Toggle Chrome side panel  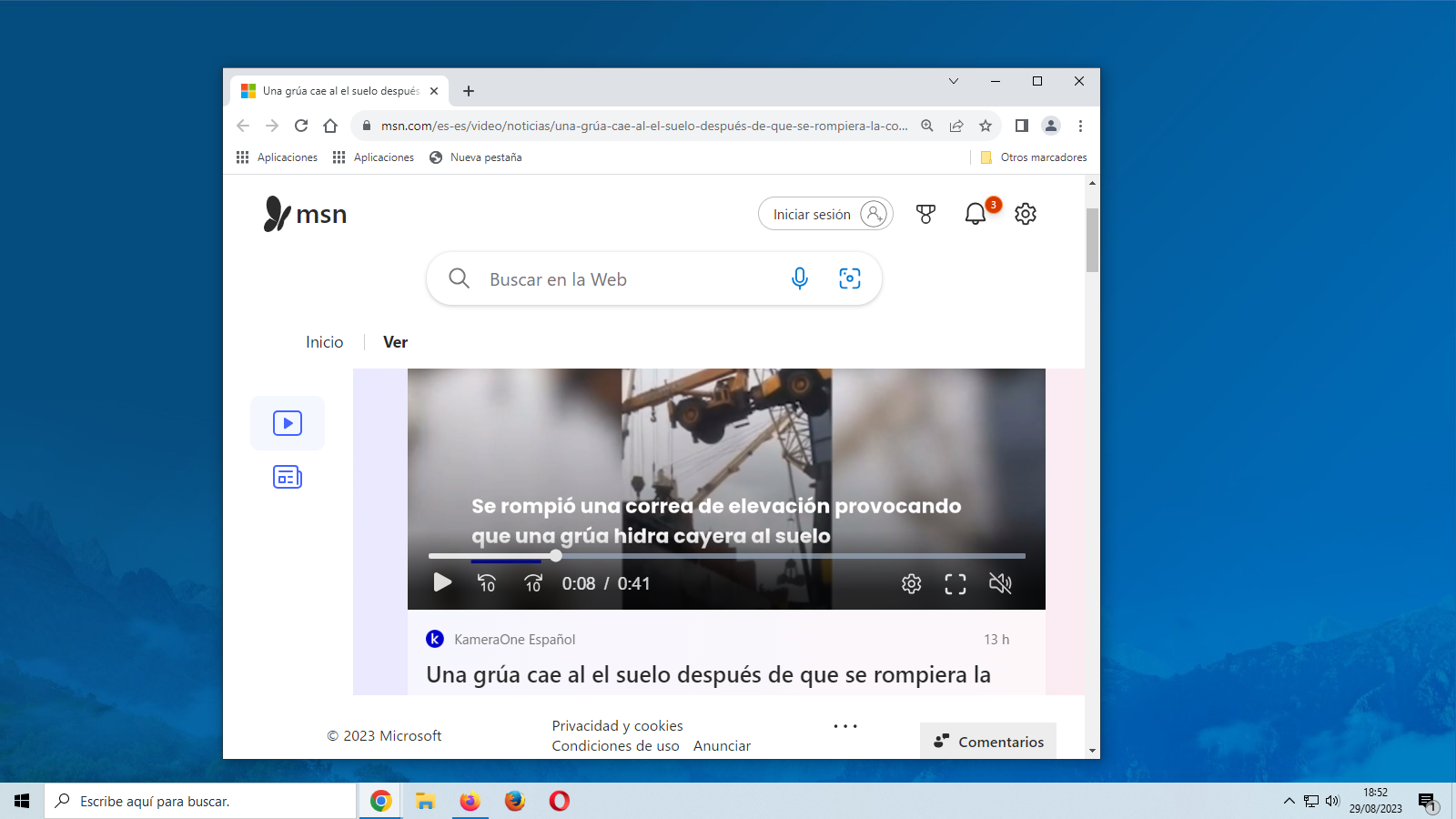1022,126
